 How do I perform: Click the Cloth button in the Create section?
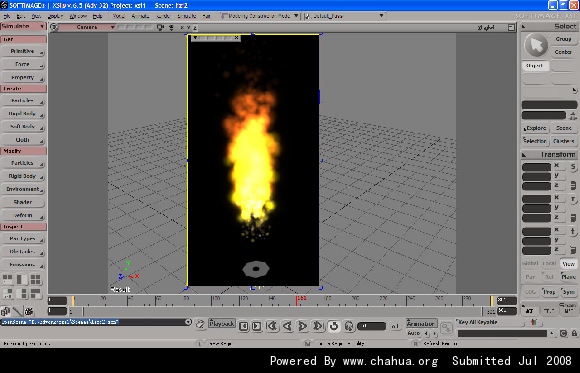tap(23, 140)
